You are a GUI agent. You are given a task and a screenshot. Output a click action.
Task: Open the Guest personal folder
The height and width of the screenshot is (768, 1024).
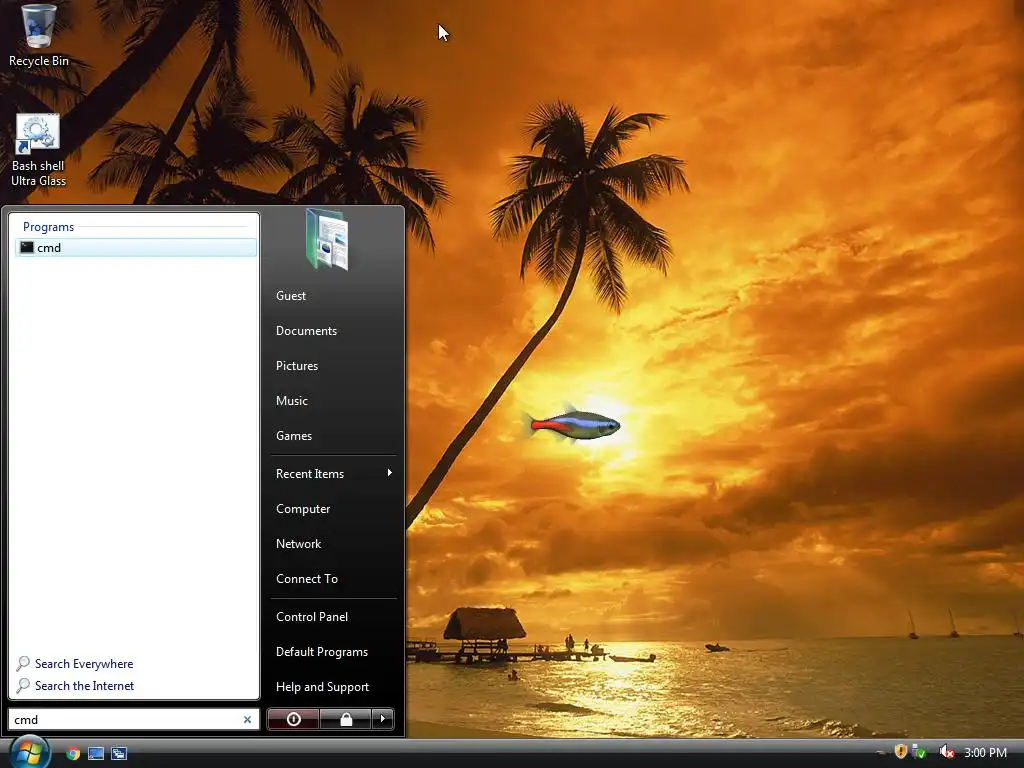point(291,296)
